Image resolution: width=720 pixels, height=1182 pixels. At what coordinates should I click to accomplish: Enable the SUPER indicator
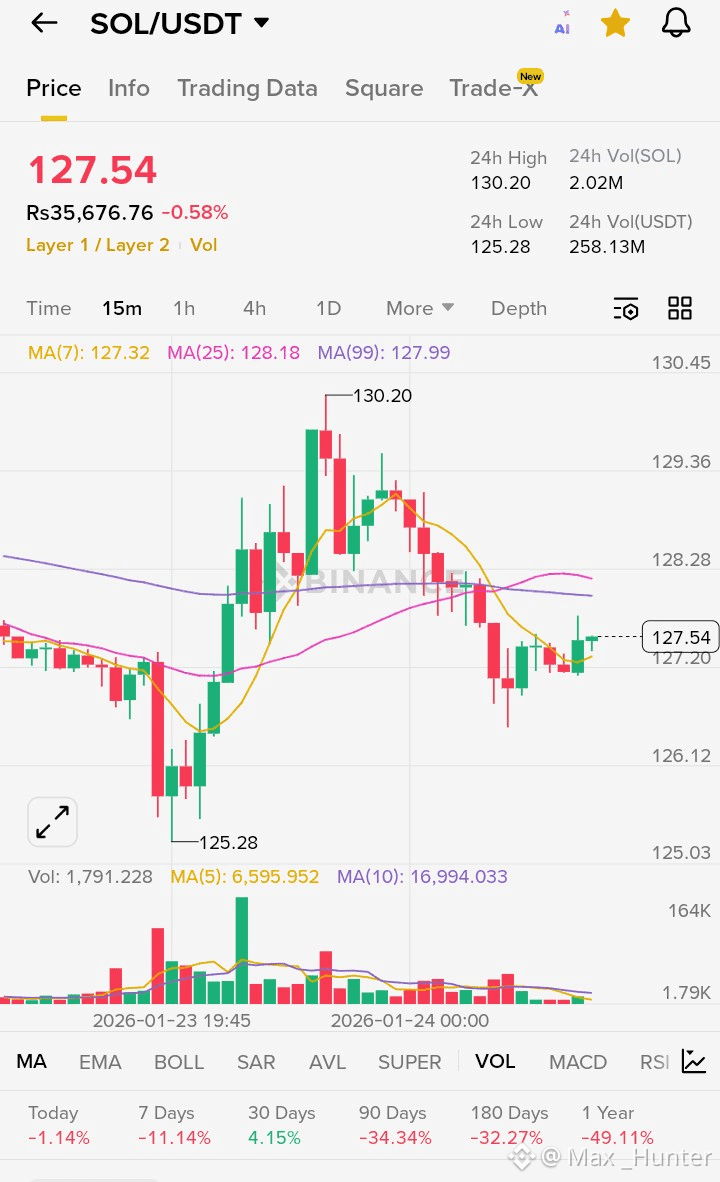click(x=409, y=1062)
